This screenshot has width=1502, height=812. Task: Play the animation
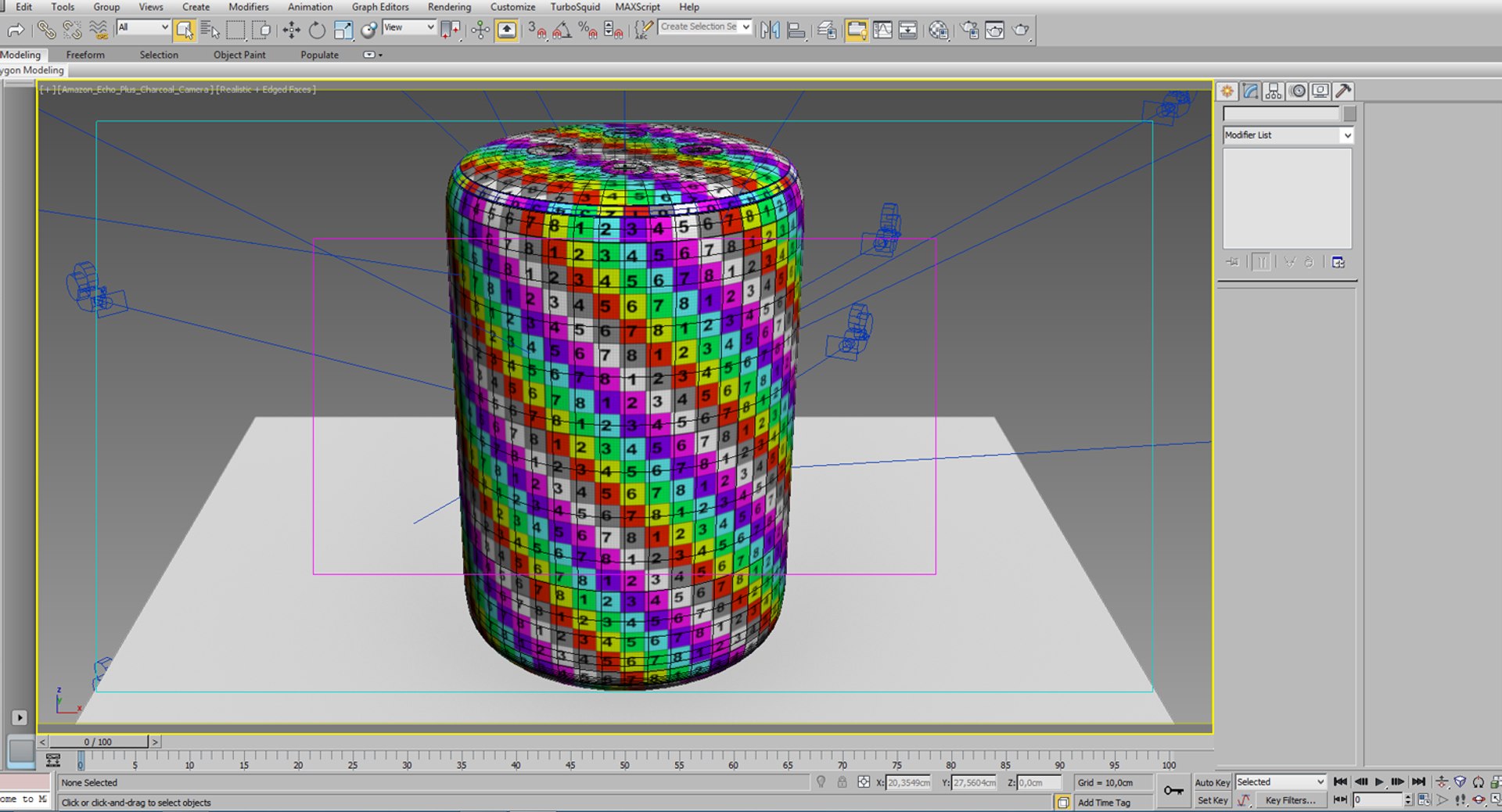click(1379, 782)
